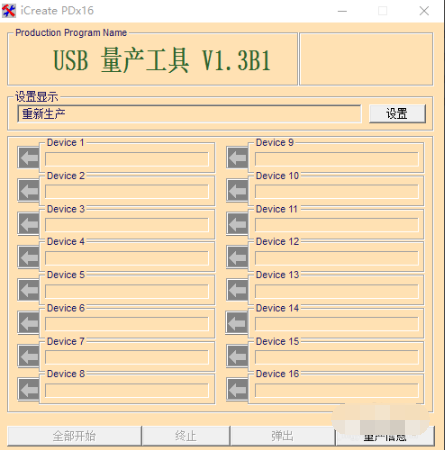Click the 终止 stop button
Image resolution: width=445 pixels, height=450 pixels.
coord(186,436)
